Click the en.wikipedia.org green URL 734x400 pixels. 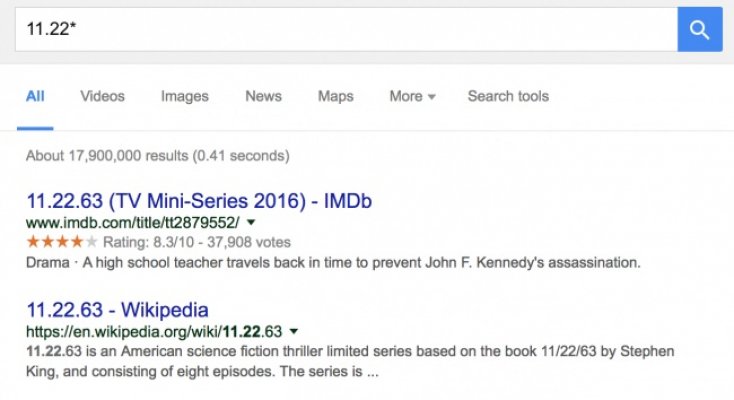coord(154,330)
